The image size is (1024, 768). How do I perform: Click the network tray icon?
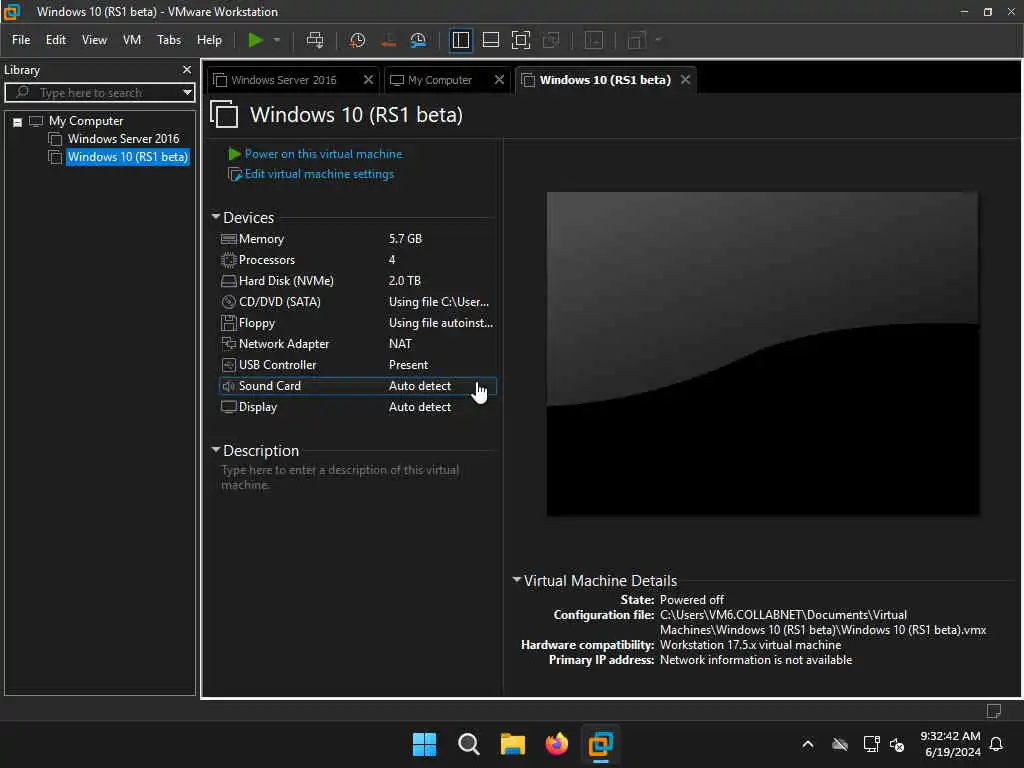[x=871, y=744]
